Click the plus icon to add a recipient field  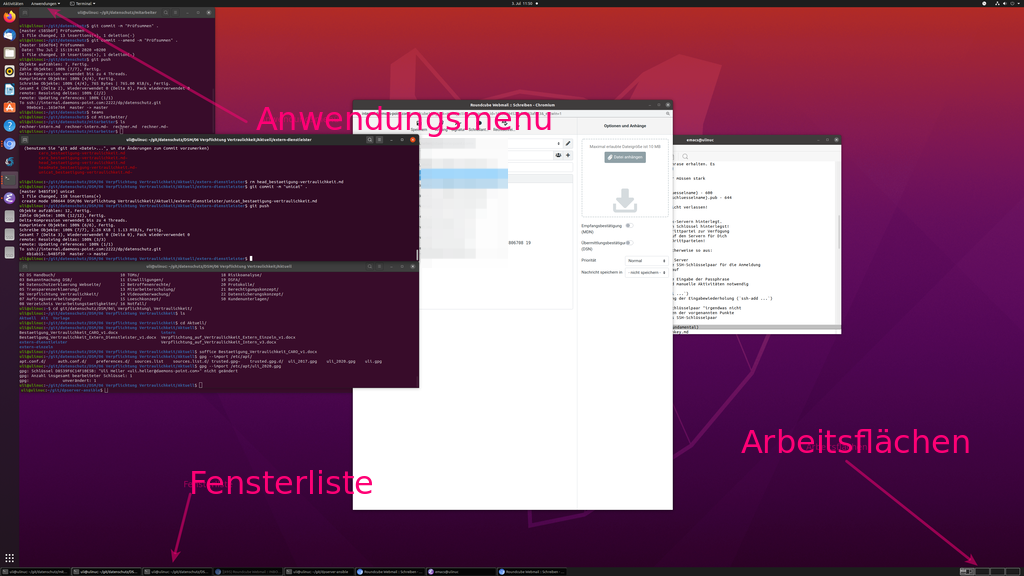point(568,155)
